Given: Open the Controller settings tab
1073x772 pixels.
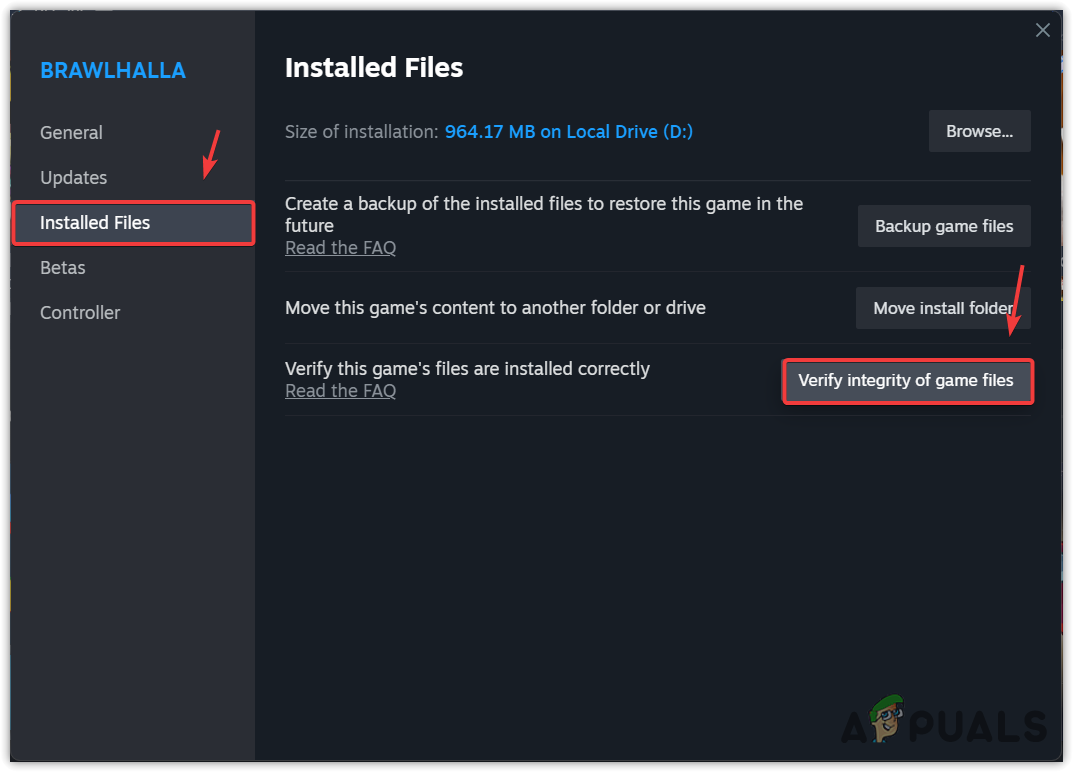Looking at the screenshot, I should [80, 313].
